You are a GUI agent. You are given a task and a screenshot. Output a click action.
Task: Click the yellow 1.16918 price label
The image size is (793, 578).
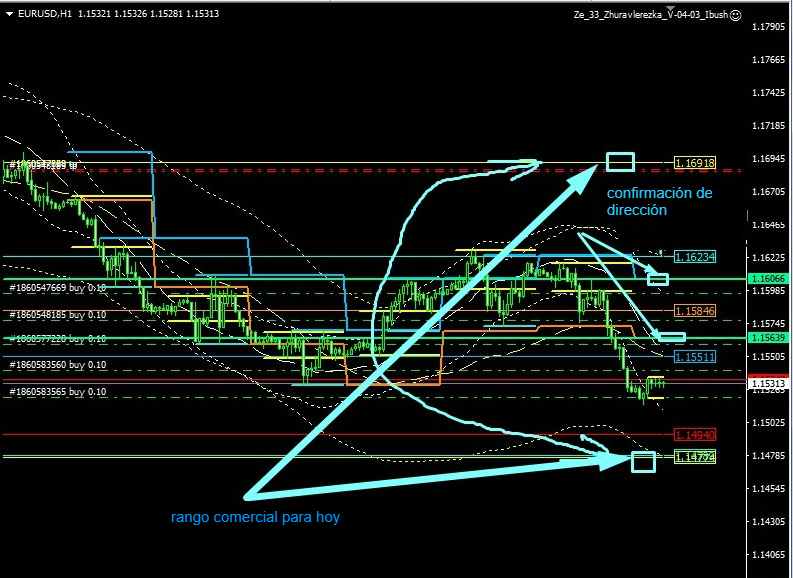(694, 162)
